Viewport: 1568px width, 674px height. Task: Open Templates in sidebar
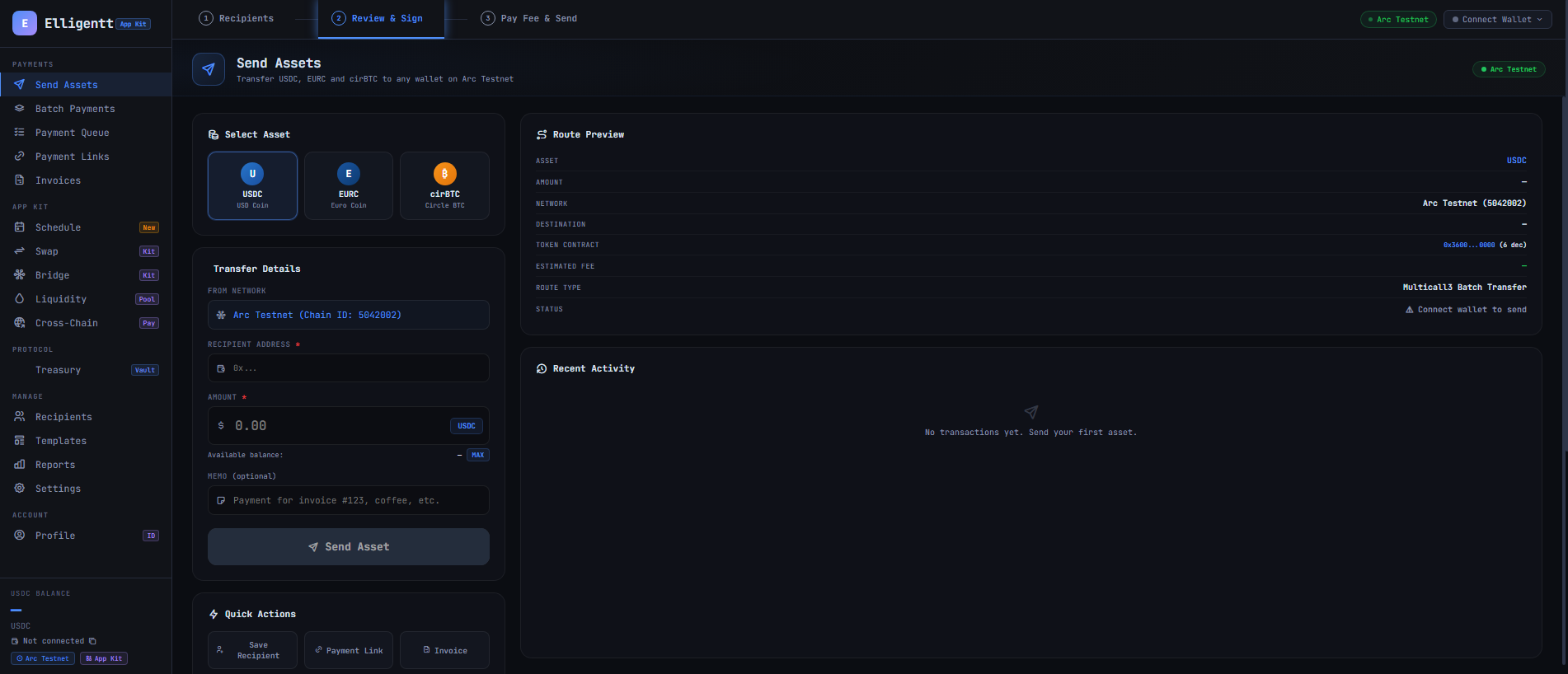click(x=86, y=441)
